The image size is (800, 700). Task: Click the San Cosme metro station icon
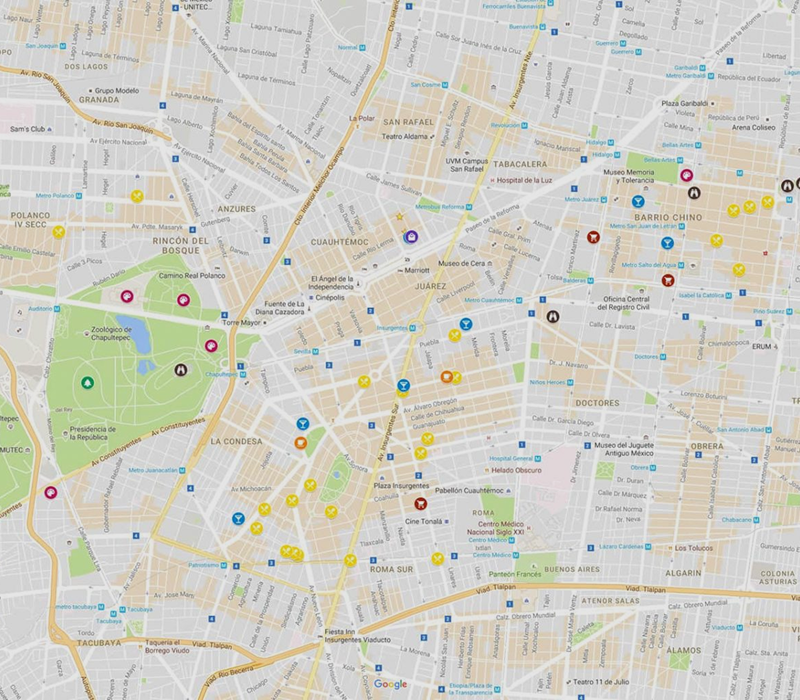click(445, 85)
